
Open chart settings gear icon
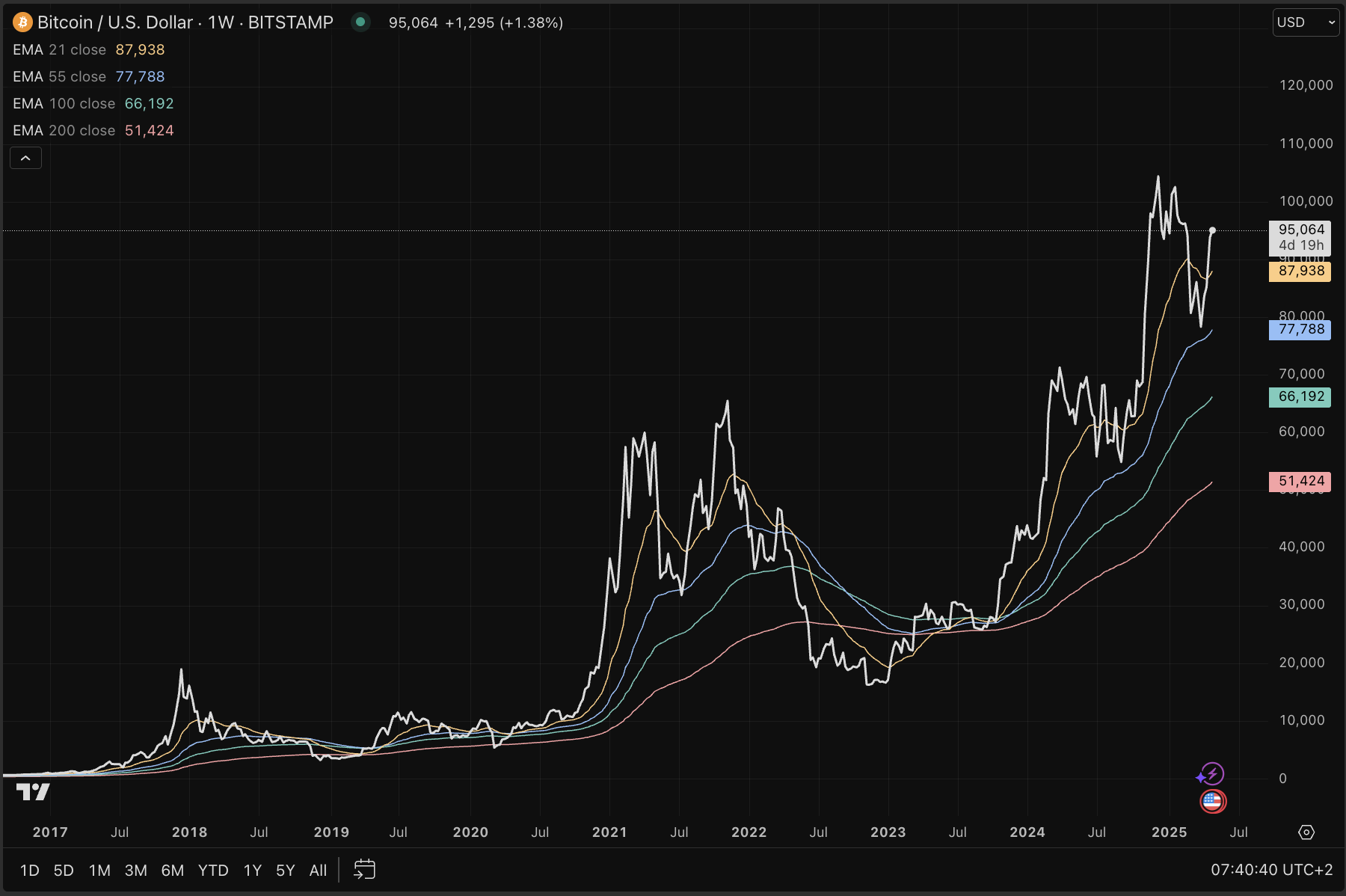(x=1306, y=832)
